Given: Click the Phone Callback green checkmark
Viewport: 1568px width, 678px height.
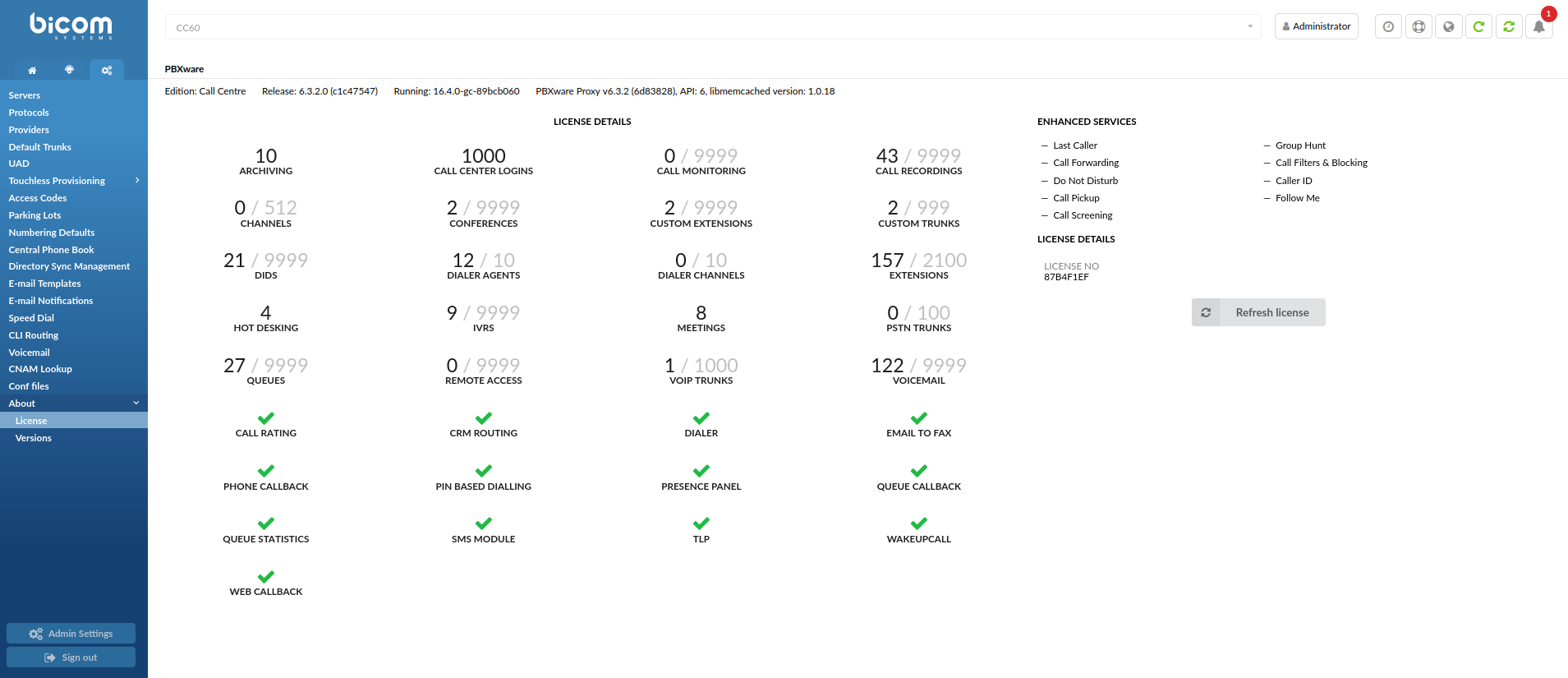Looking at the screenshot, I should point(266,471).
